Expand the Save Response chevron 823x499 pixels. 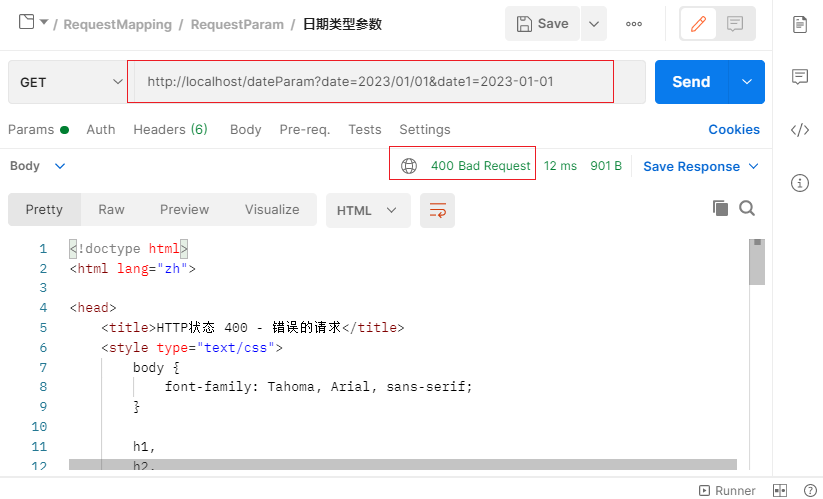pos(754,166)
